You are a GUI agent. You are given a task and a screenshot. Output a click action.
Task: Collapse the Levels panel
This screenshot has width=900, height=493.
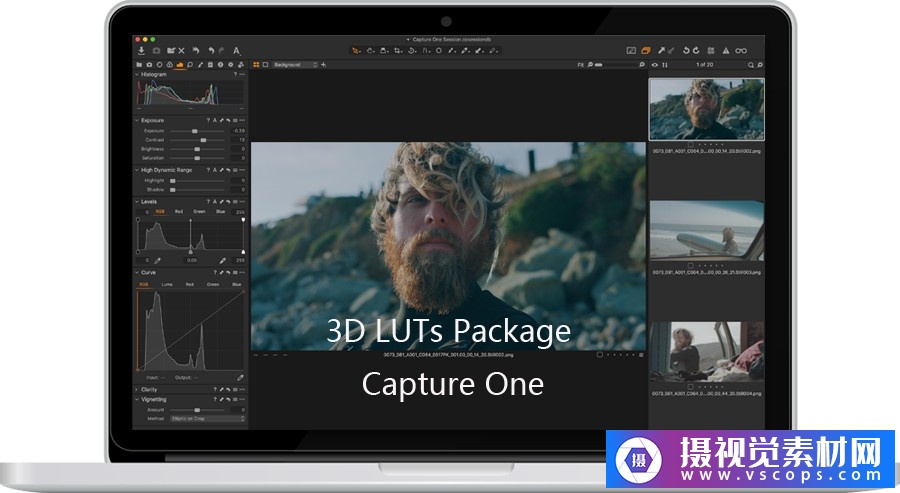coord(137,201)
